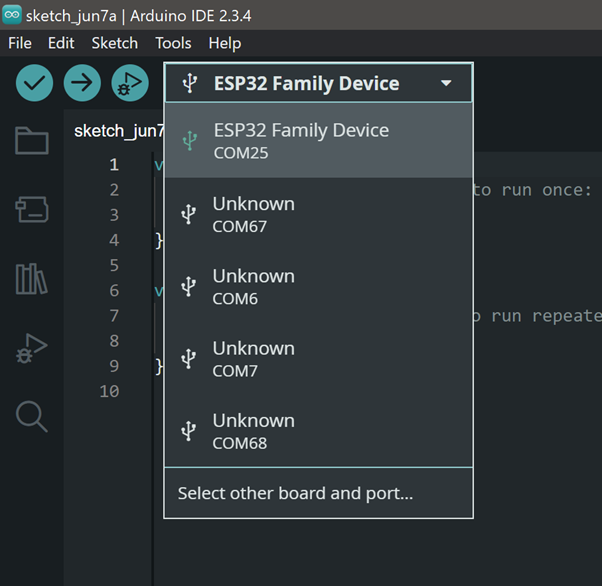Select Unknown board on COM7
Image resolution: width=602 pixels, height=586 pixels.
pos(319,359)
